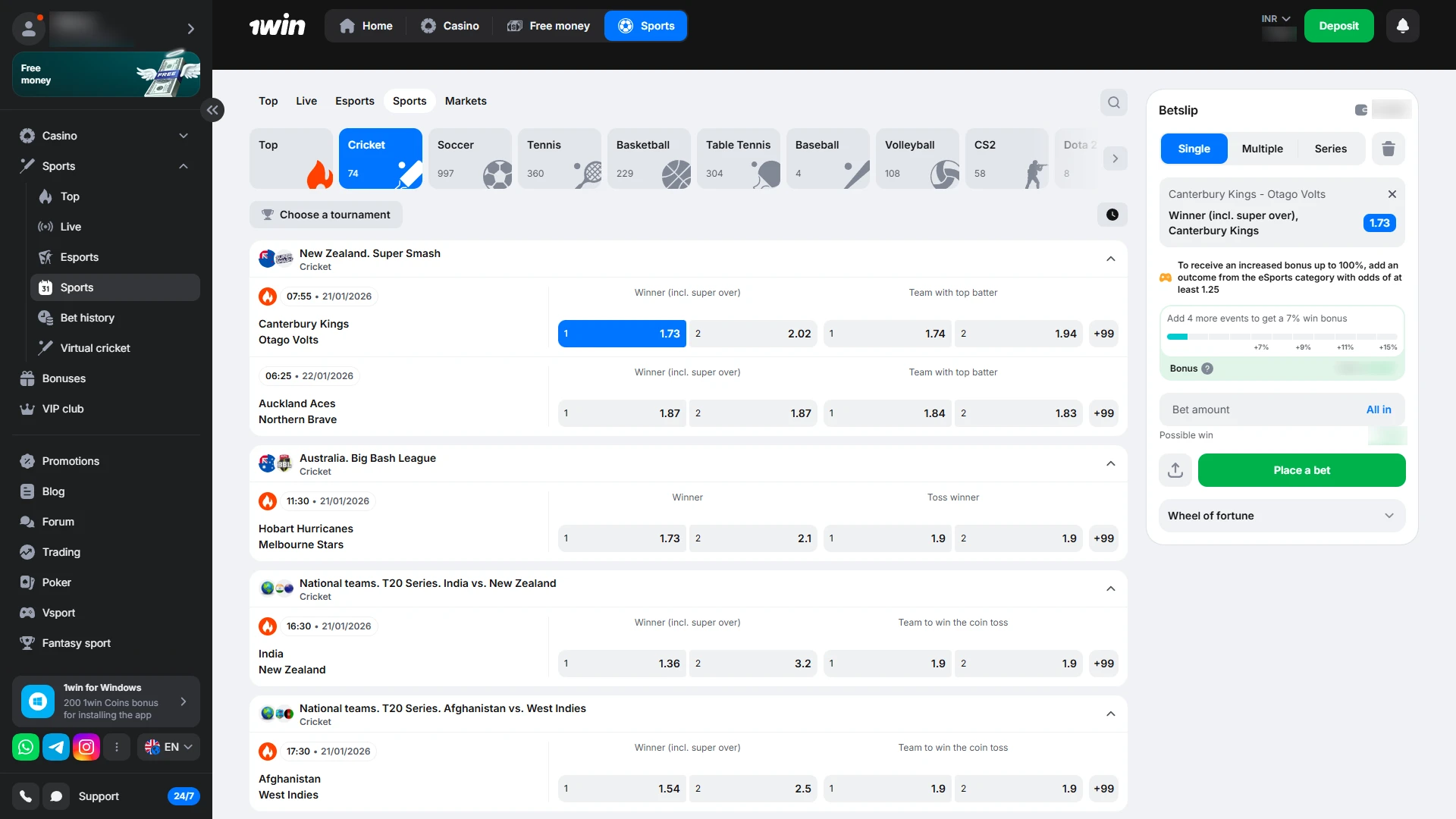Toggle the betslip switch near header

coord(1361,110)
